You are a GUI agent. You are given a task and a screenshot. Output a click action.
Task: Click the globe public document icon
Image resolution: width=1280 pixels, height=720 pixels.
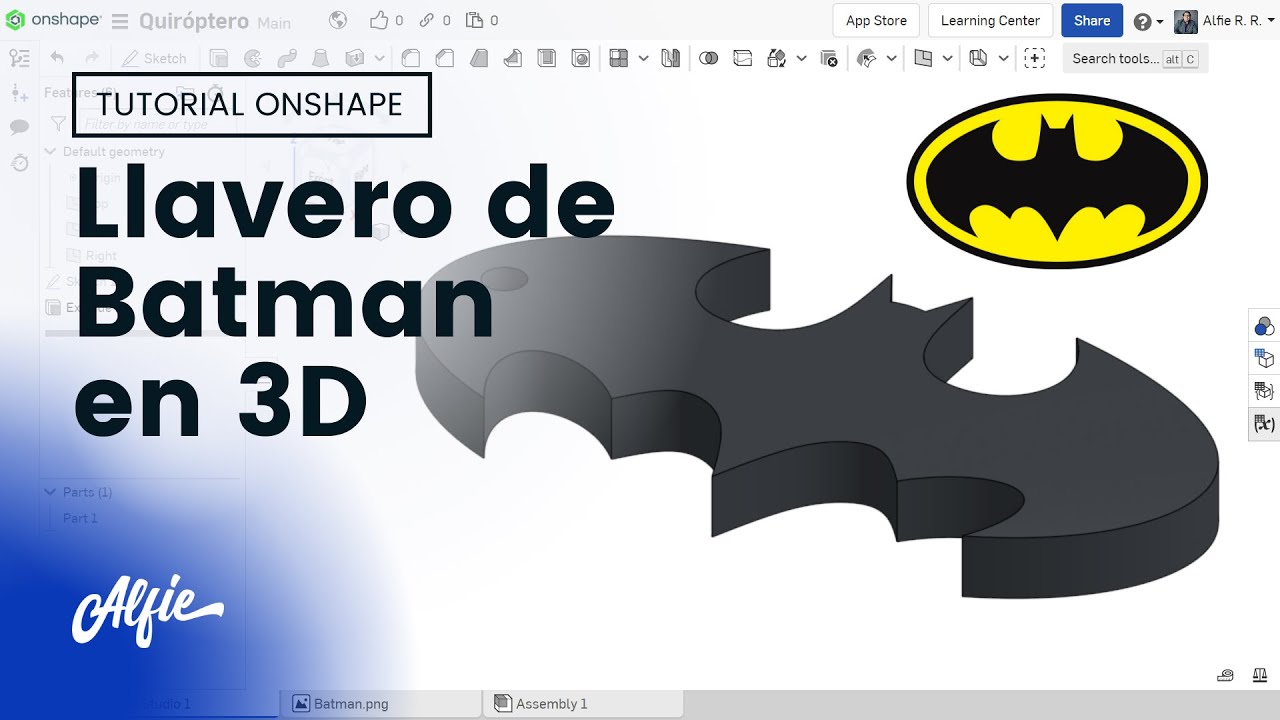338,20
